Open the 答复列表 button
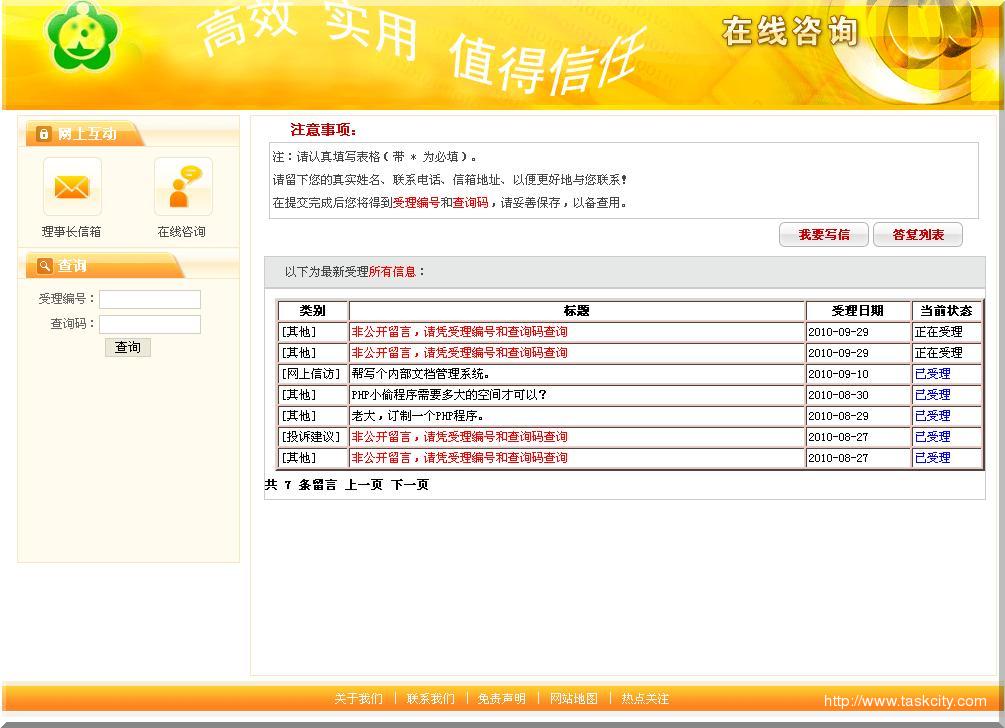This screenshot has height=728, width=1005. [917, 235]
